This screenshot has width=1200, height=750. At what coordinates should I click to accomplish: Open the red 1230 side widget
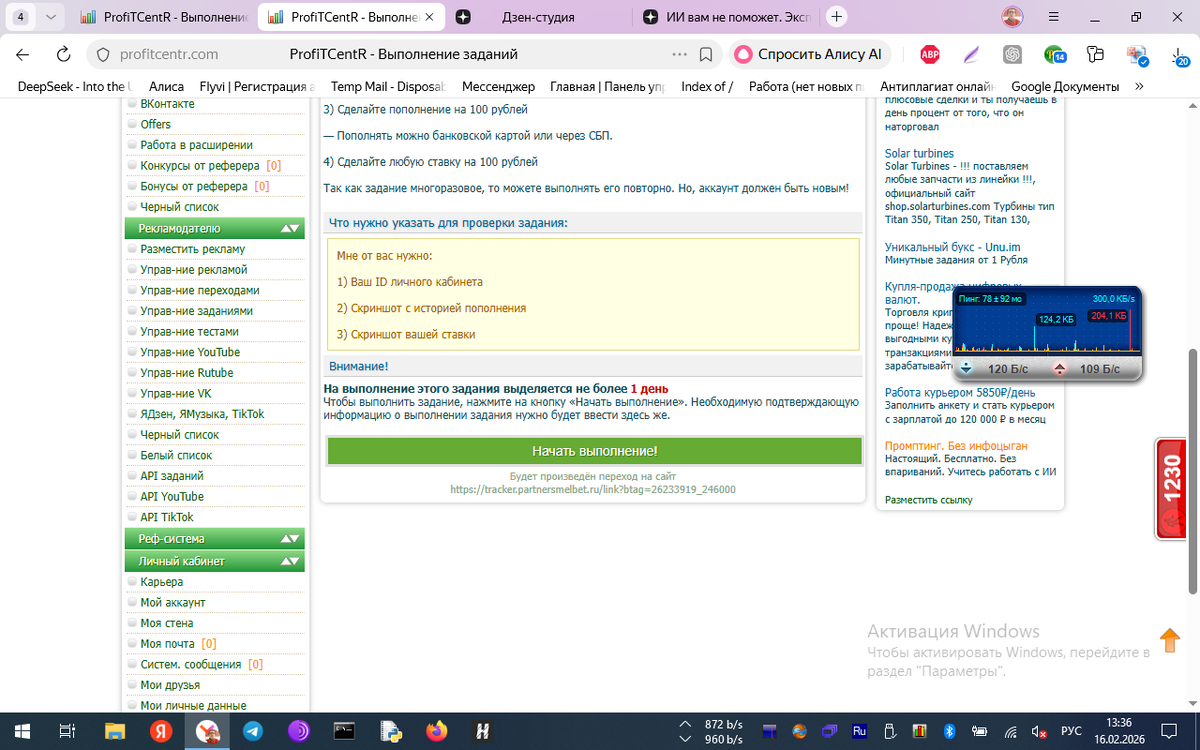tap(1170, 489)
